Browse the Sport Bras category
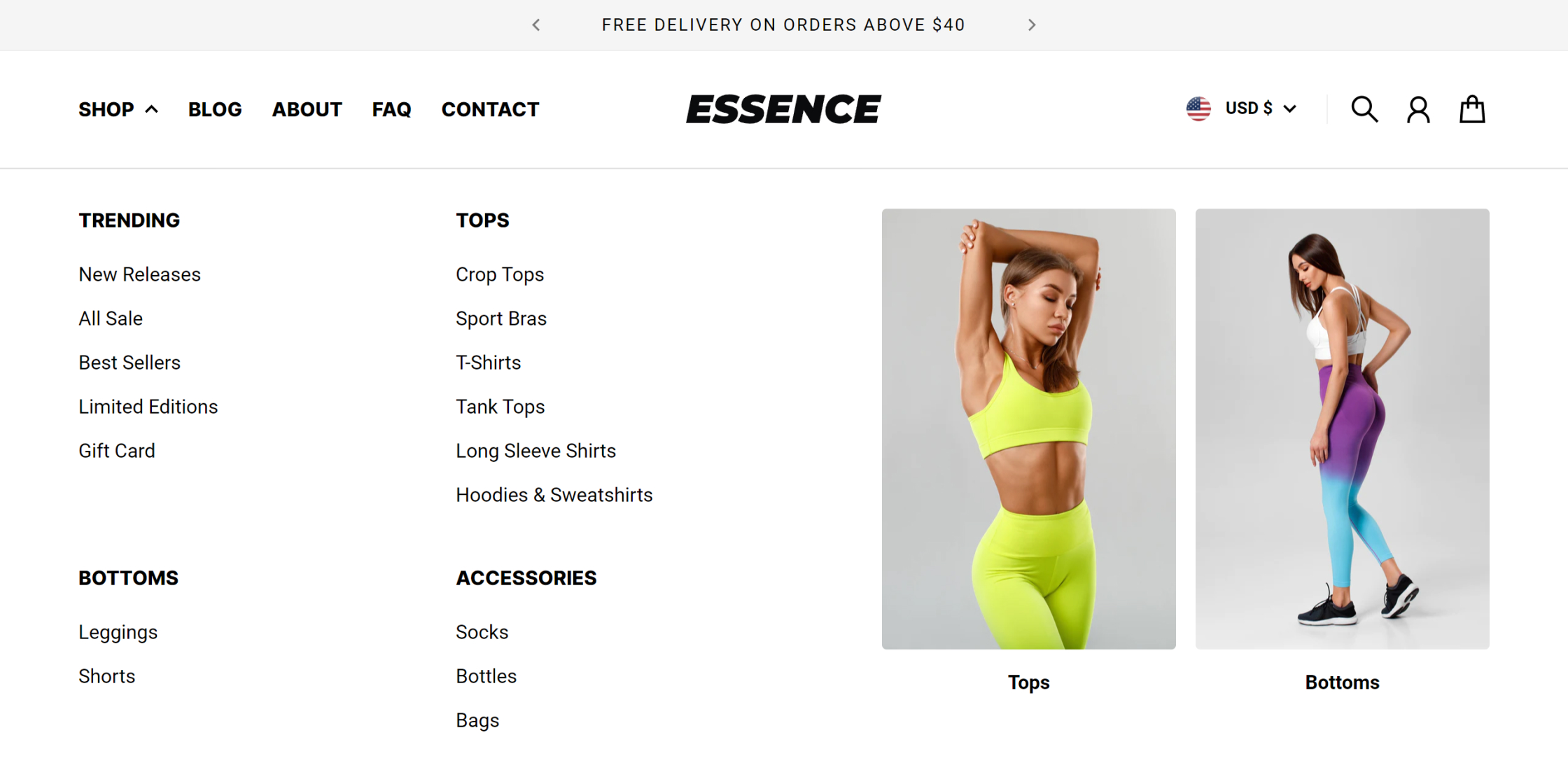This screenshot has width=1568, height=784. (501, 318)
